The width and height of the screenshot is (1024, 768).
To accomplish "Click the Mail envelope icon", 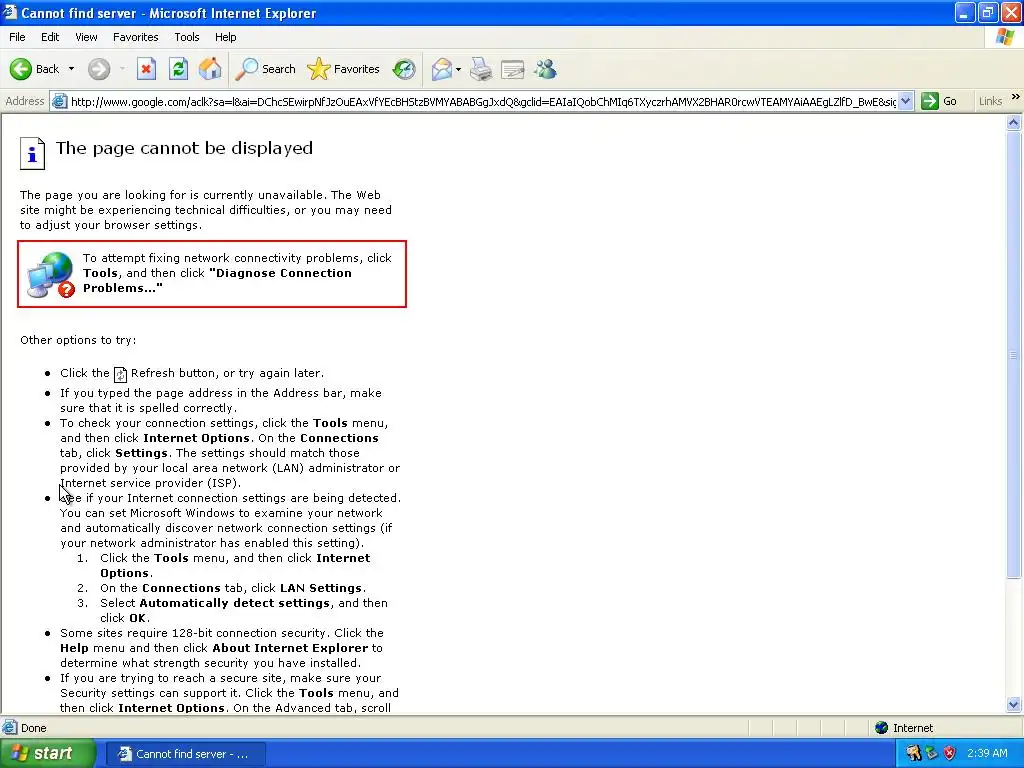I will [442, 69].
